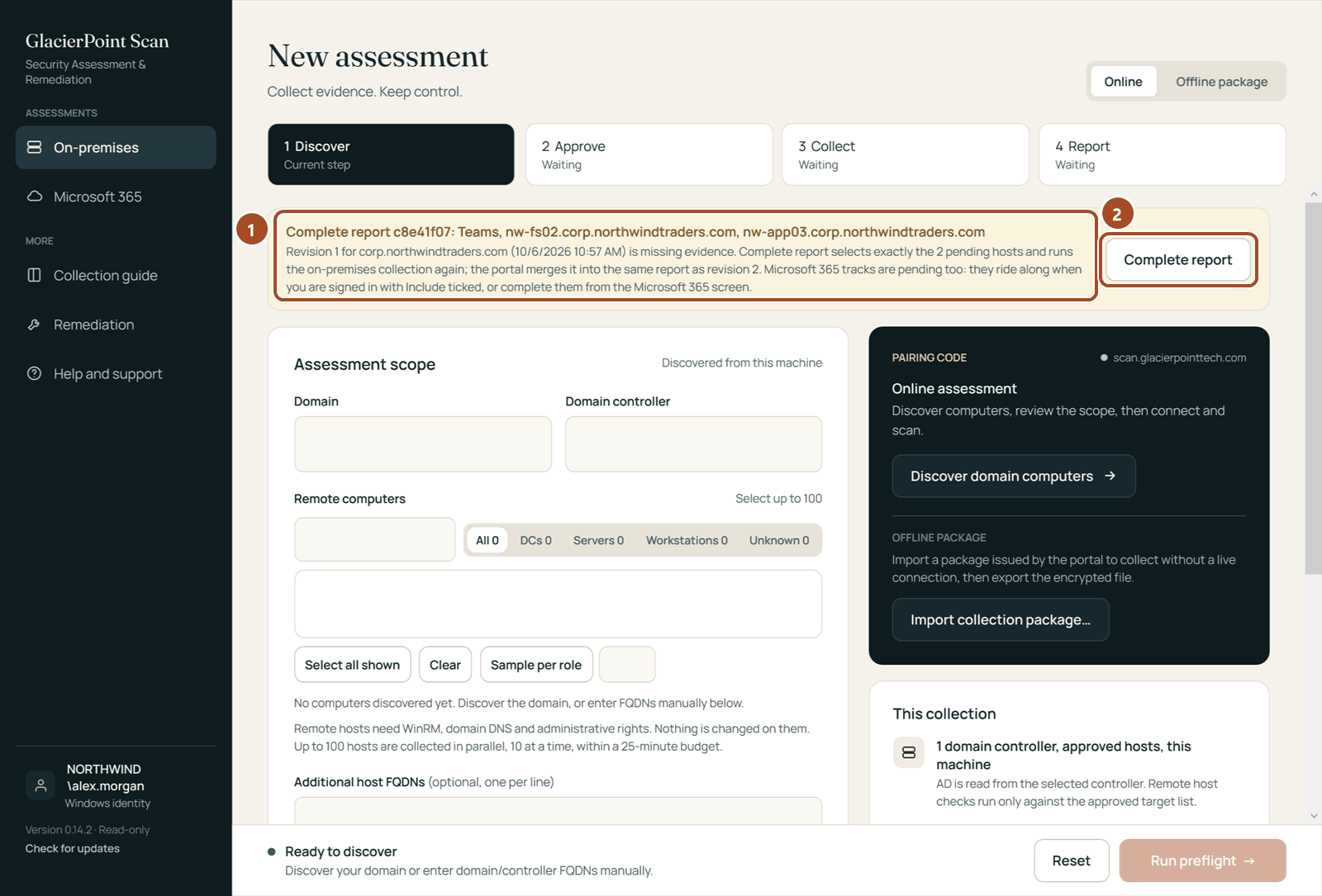Switch to Offline package mode

coord(1221,81)
